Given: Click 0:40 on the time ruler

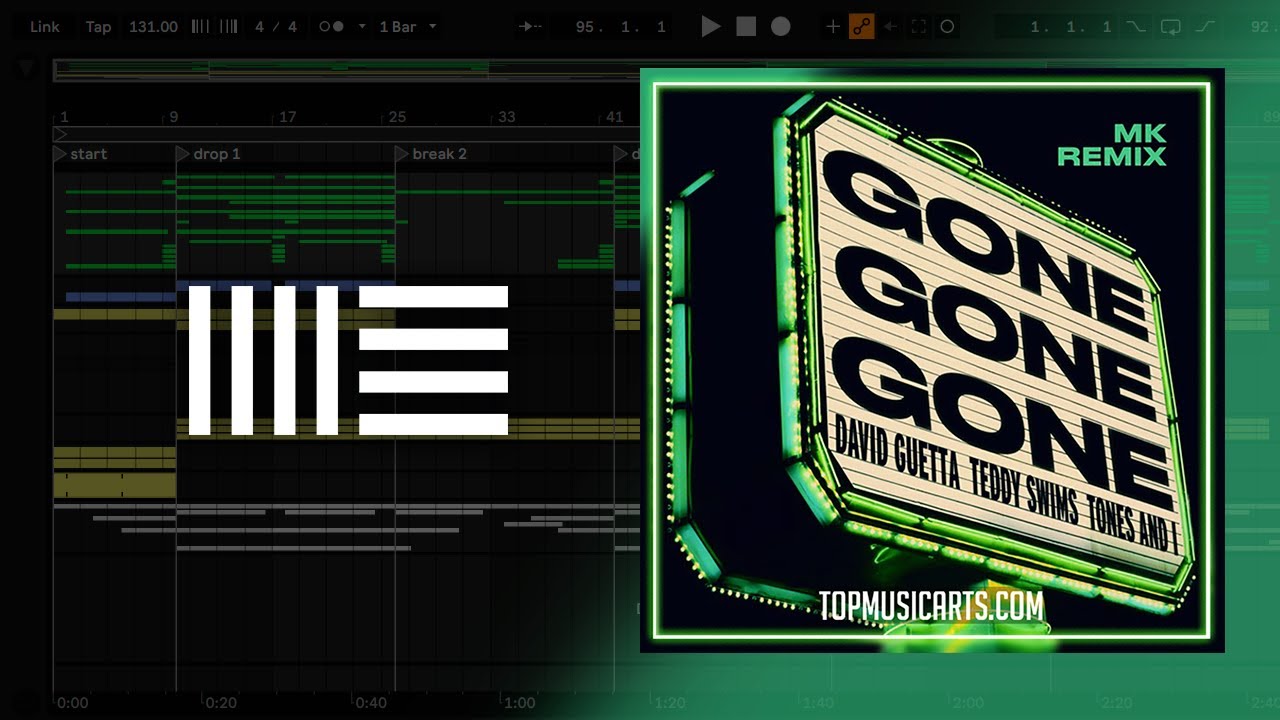Looking at the screenshot, I should click(x=372, y=703).
